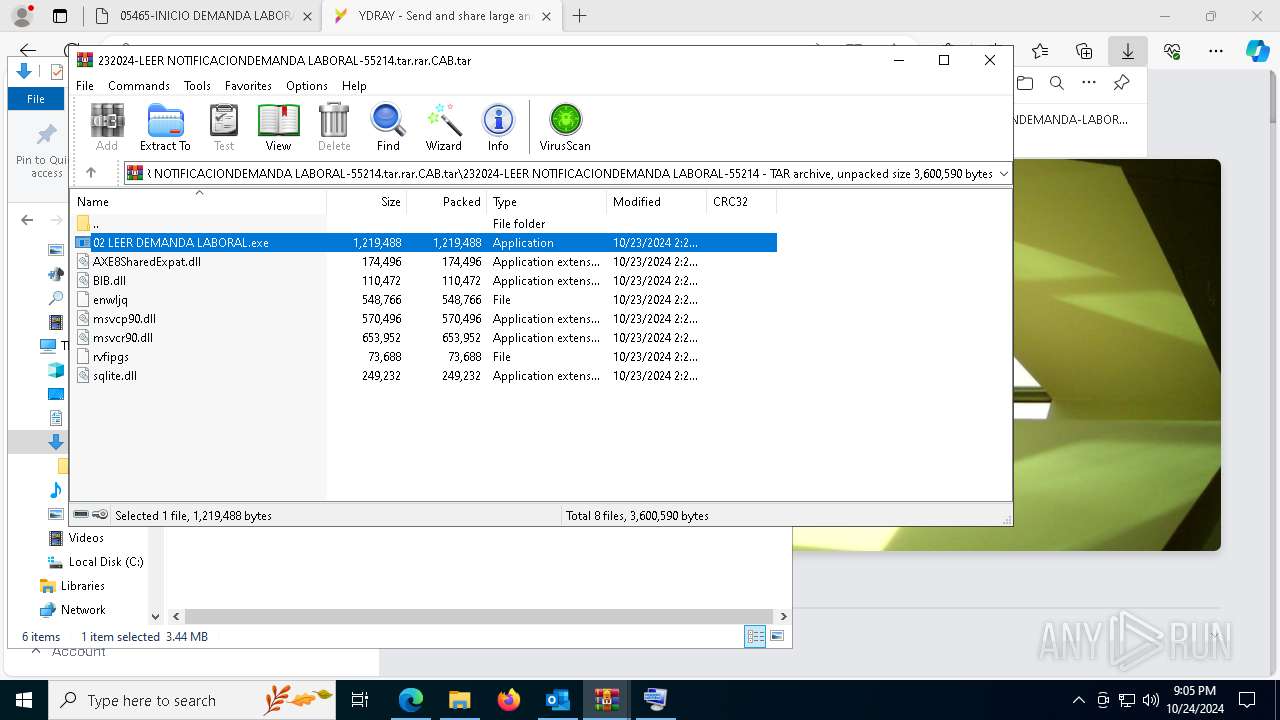Open the View toolbar icon in WinRAR
The height and width of the screenshot is (720, 1280).
[x=278, y=127]
